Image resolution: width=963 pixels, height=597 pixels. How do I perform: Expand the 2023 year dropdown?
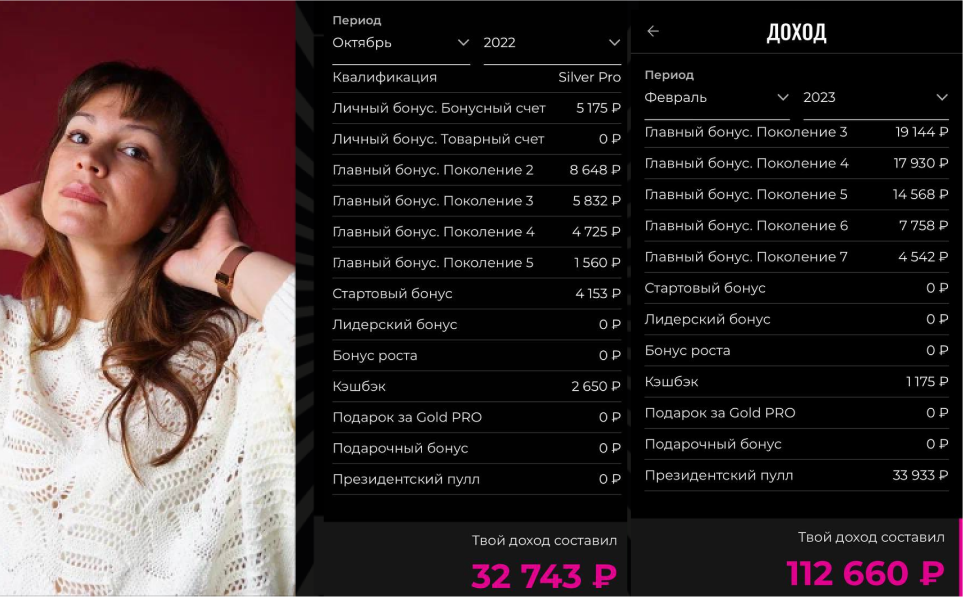click(876, 98)
